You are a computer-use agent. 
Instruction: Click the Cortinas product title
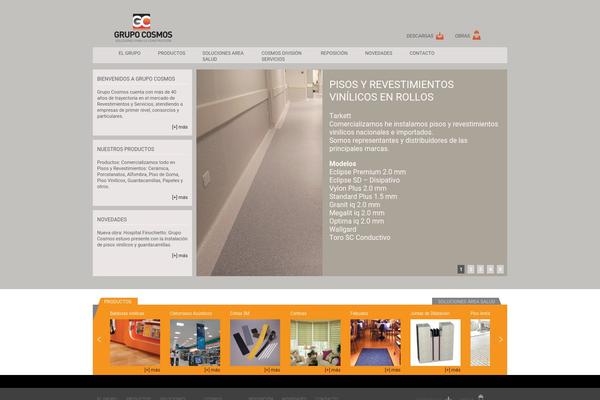pos(298,313)
